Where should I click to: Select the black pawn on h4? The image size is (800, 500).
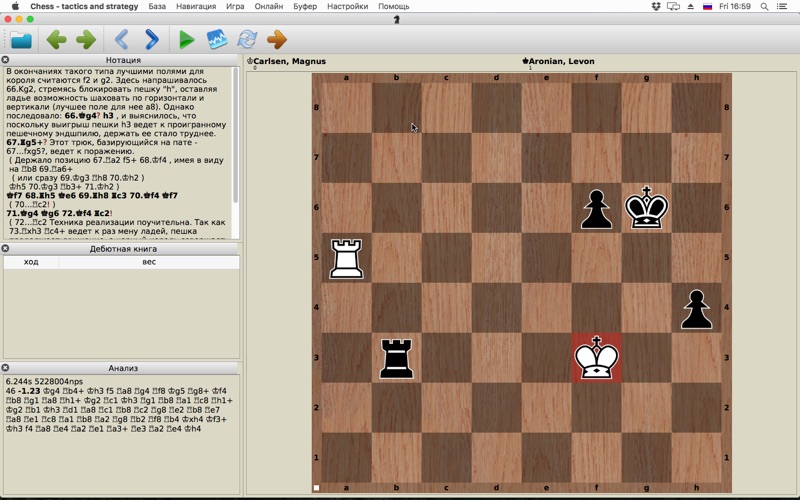696,309
